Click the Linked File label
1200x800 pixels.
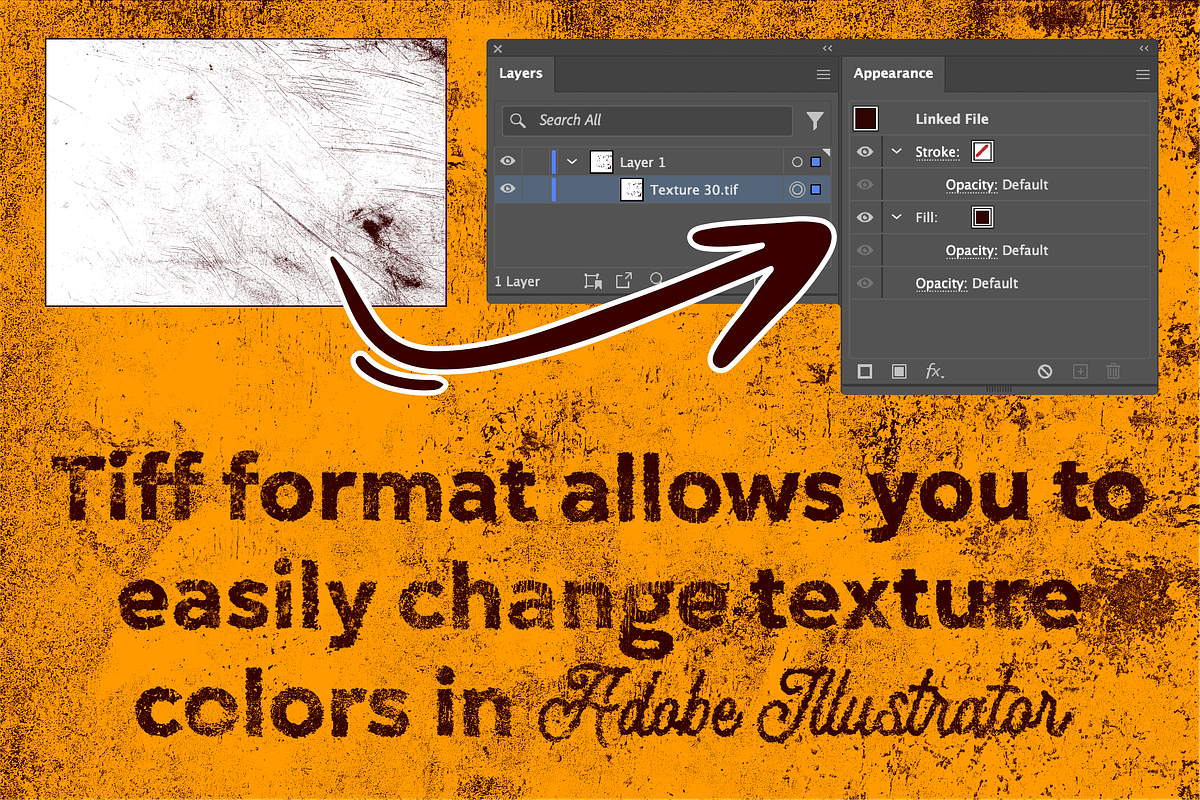click(951, 118)
